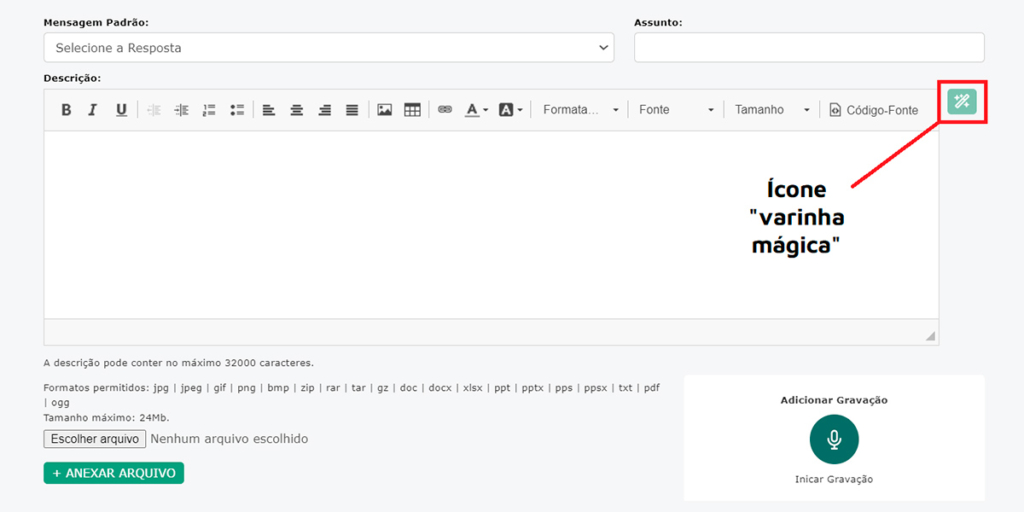Click the magic wand AI icon

click(x=962, y=101)
